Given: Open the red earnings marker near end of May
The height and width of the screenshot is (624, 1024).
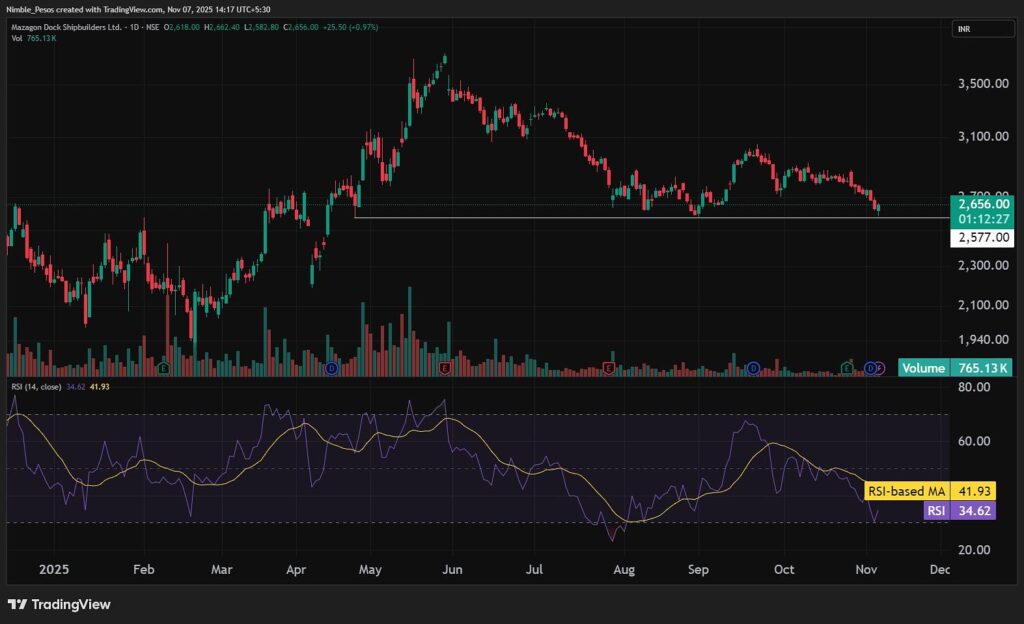Looking at the screenshot, I should click(x=444, y=369).
